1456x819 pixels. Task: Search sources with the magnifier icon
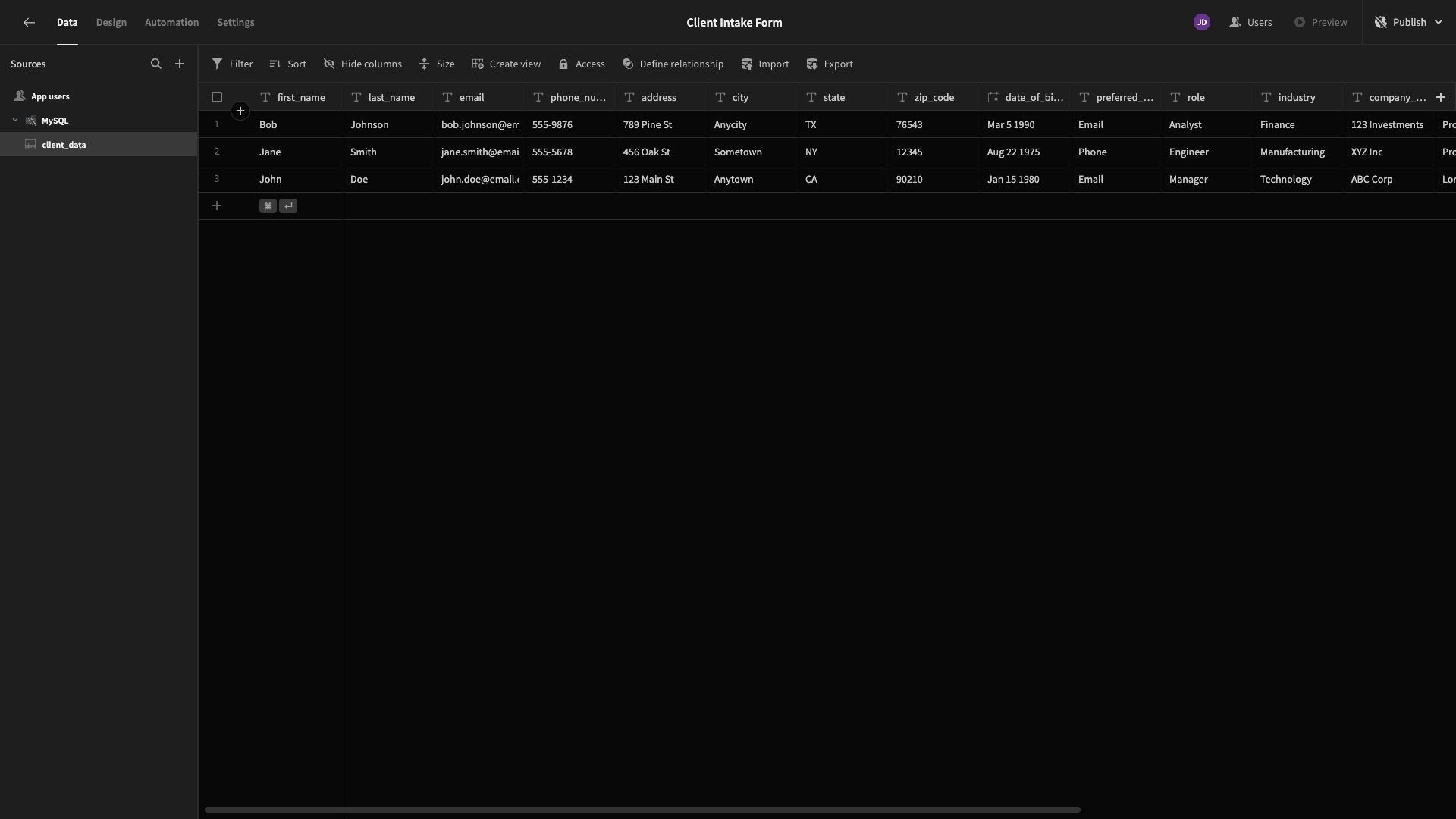156,64
